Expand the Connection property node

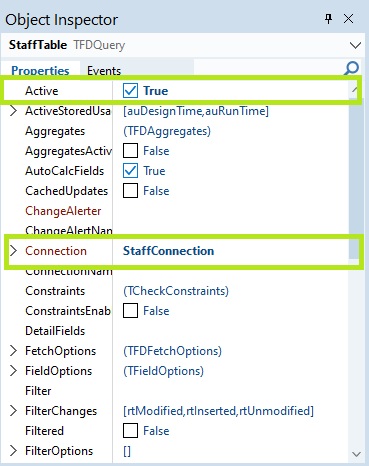click(13, 251)
